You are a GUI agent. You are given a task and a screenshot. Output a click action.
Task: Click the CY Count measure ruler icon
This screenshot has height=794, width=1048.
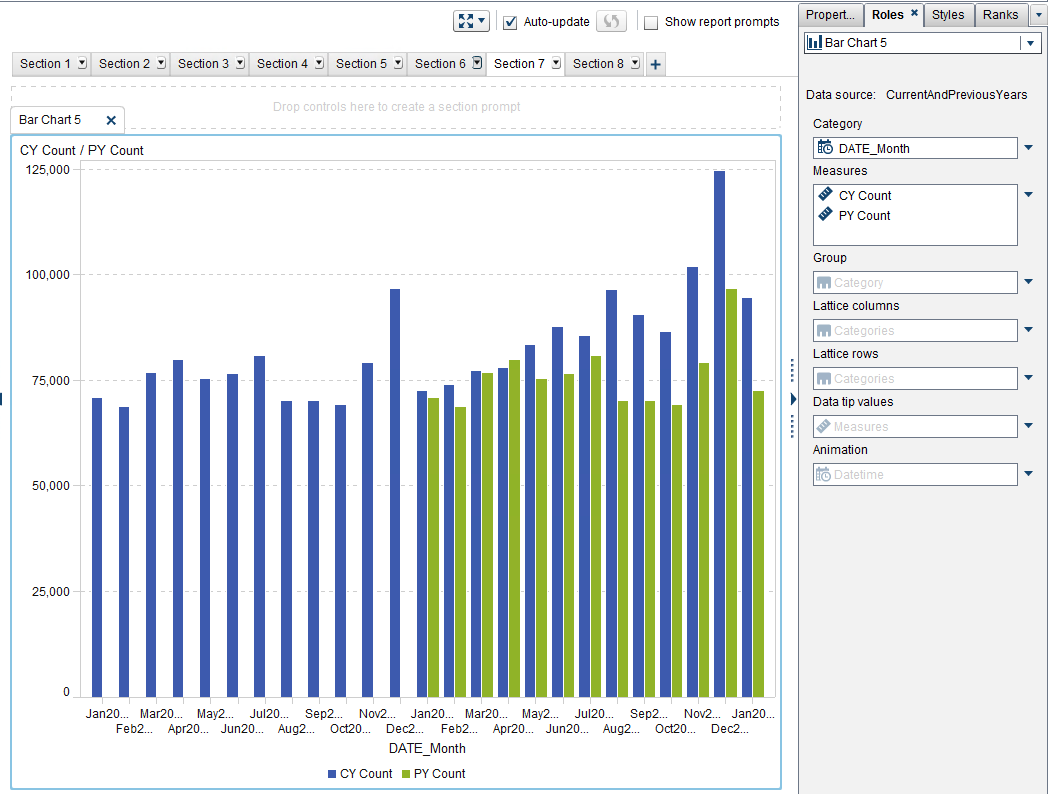coord(825,195)
